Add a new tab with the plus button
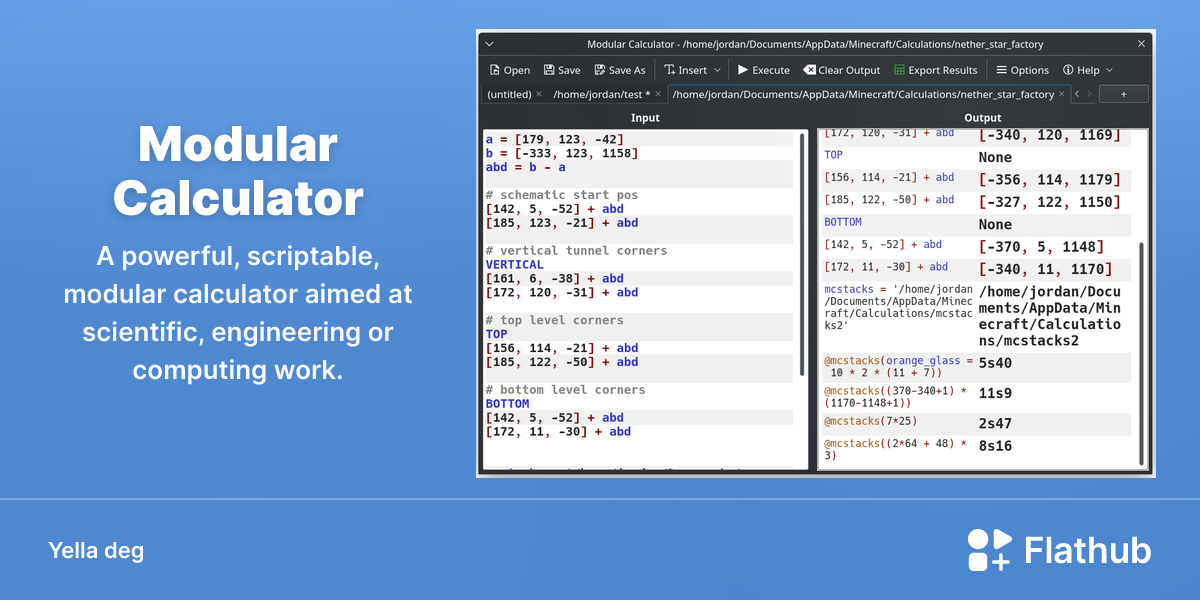 pos(1123,94)
